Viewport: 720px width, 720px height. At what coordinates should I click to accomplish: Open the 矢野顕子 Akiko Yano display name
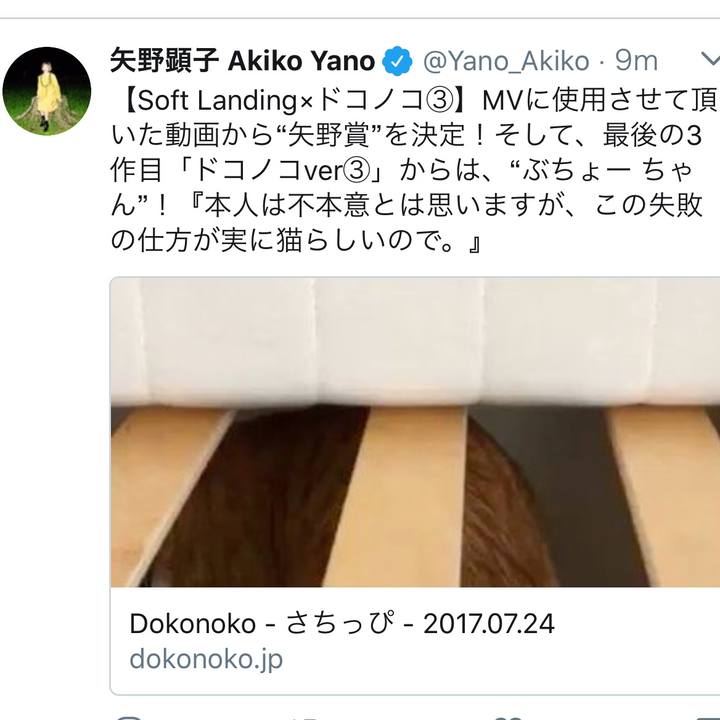click(x=242, y=61)
